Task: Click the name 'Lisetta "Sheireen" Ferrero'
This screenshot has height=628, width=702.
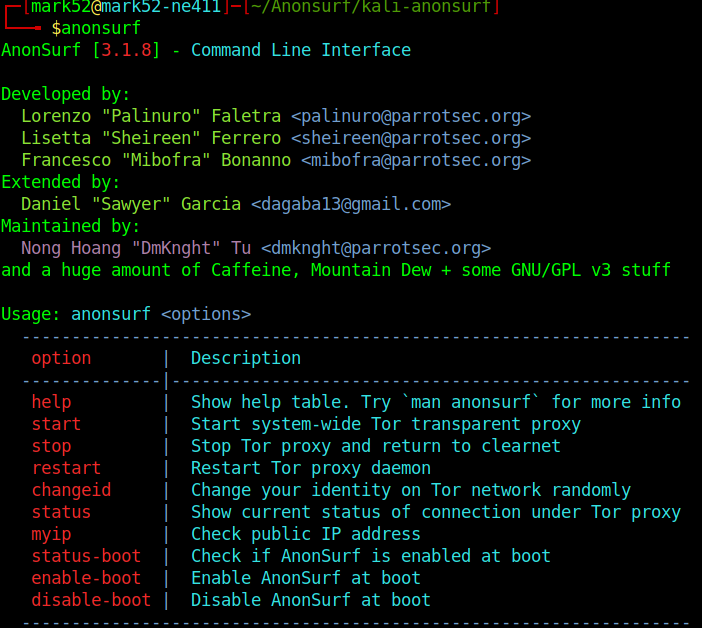Action: (151, 138)
